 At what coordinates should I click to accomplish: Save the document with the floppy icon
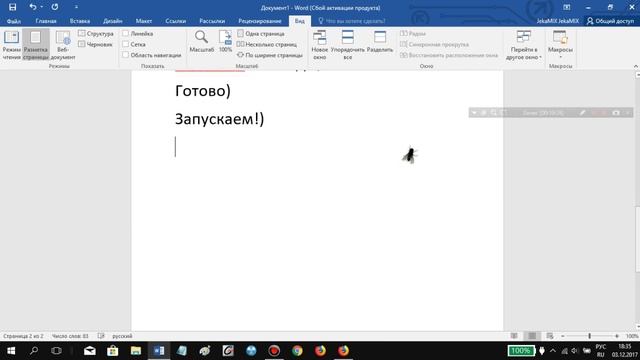pyautogui.click(x=13, y=7)
